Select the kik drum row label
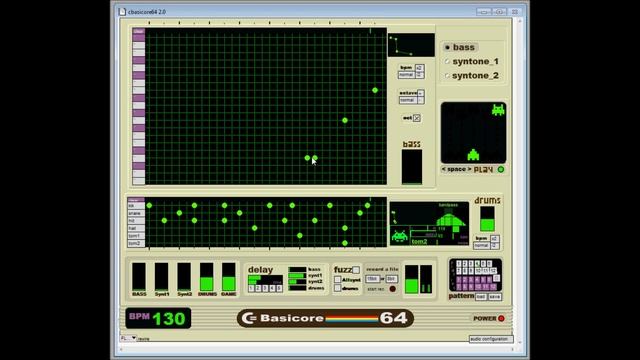640x360 pixels. click(136, 206)
